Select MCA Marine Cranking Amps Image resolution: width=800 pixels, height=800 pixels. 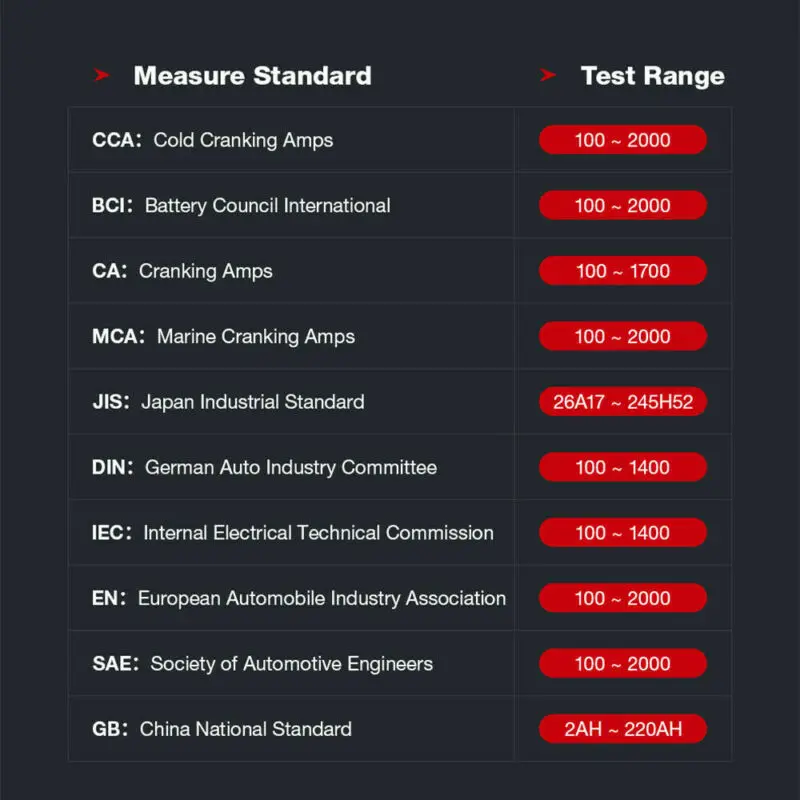pyautogui.click(x=223, y=337)
